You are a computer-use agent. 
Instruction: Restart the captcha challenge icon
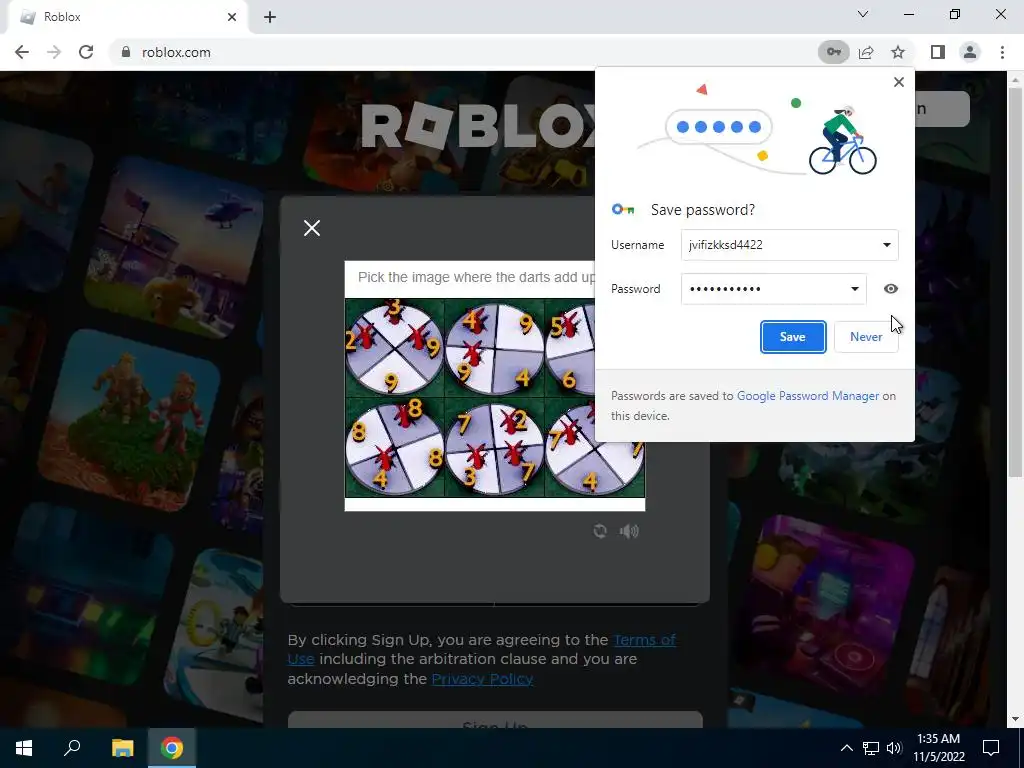[x=600, y=531]
